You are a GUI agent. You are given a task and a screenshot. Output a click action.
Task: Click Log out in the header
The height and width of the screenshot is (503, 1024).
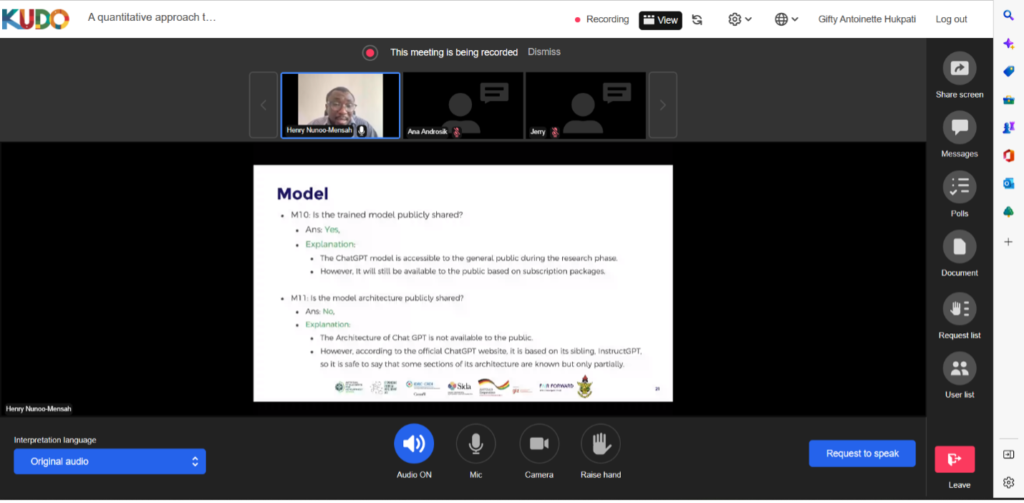tap(951, 19)
